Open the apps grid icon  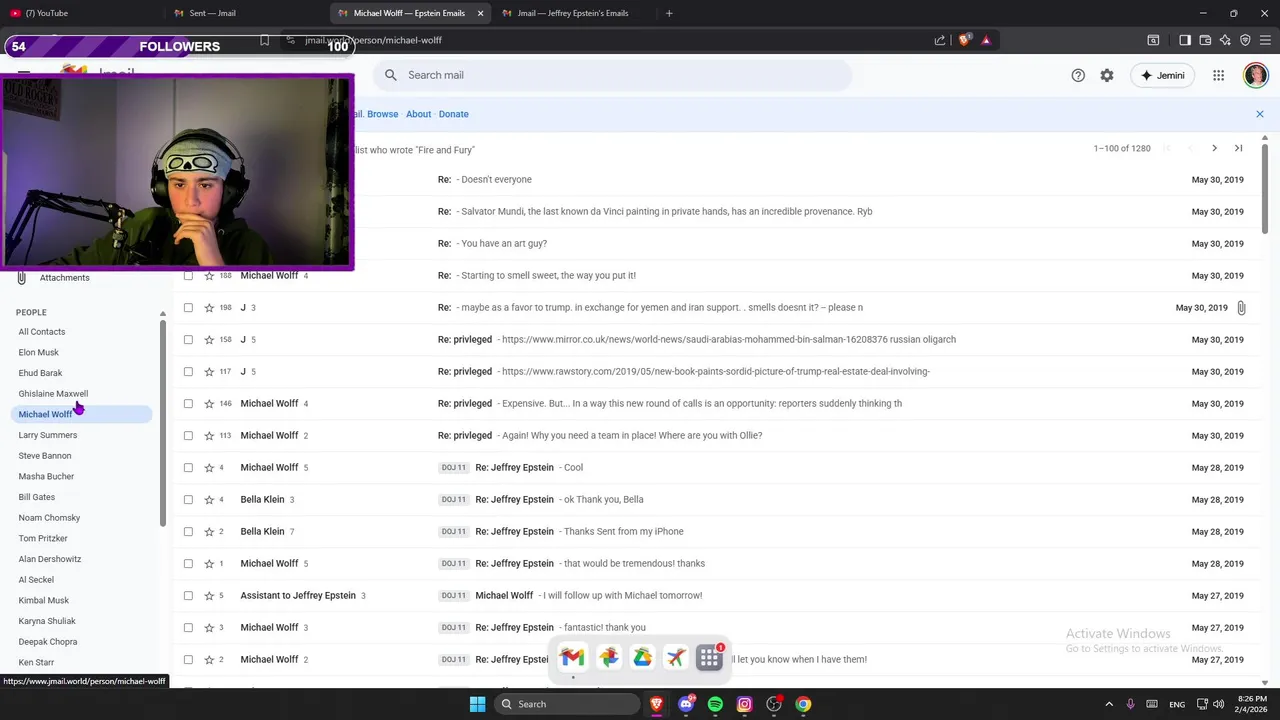click(x=1218, y=75)
